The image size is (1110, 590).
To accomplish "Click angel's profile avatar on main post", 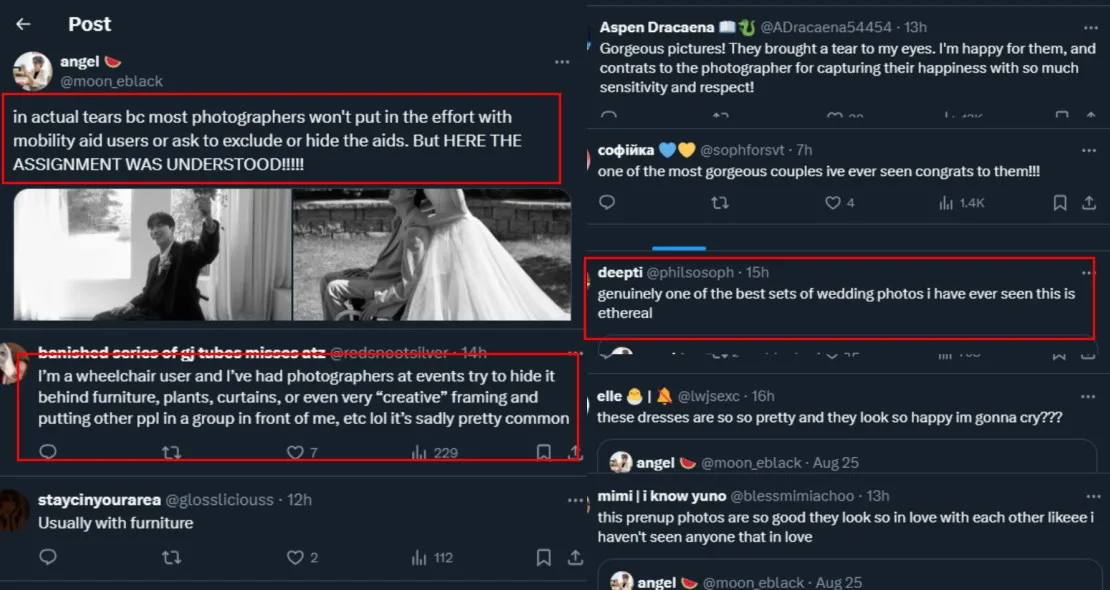I will [32, 71].
